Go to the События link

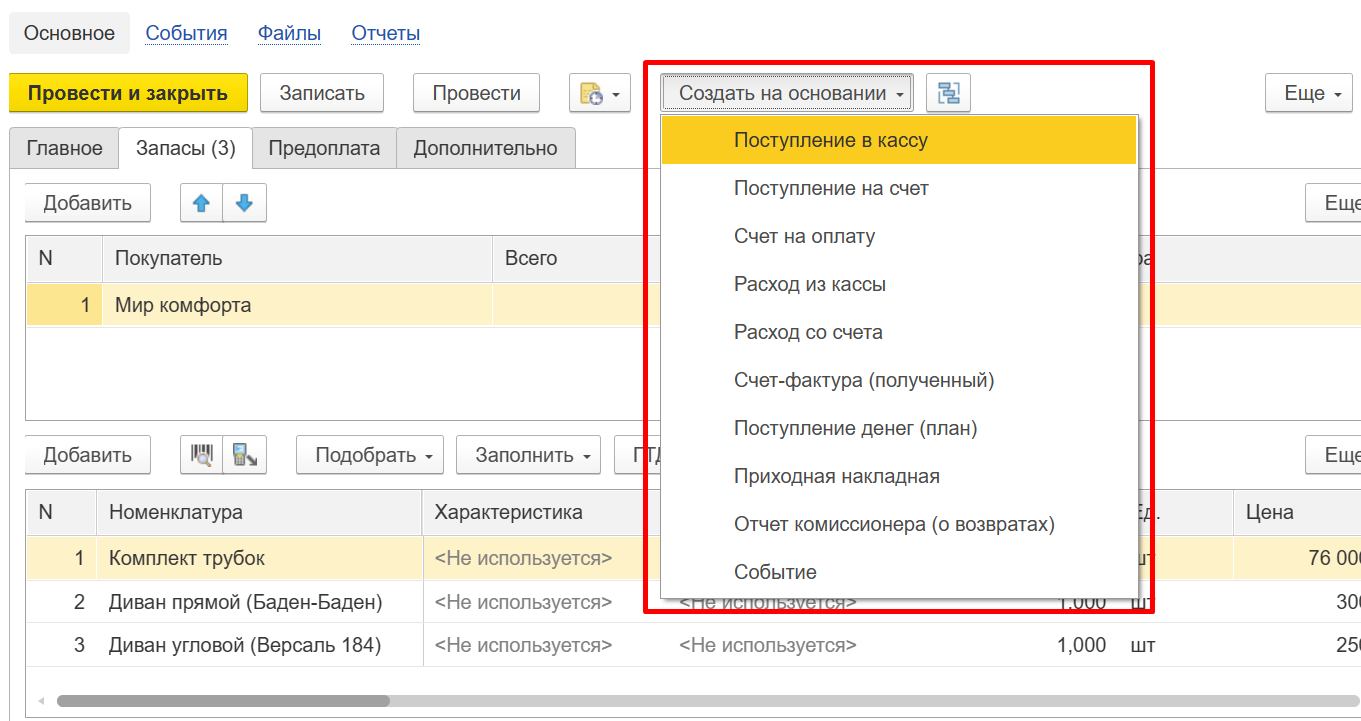pos(186,34)
